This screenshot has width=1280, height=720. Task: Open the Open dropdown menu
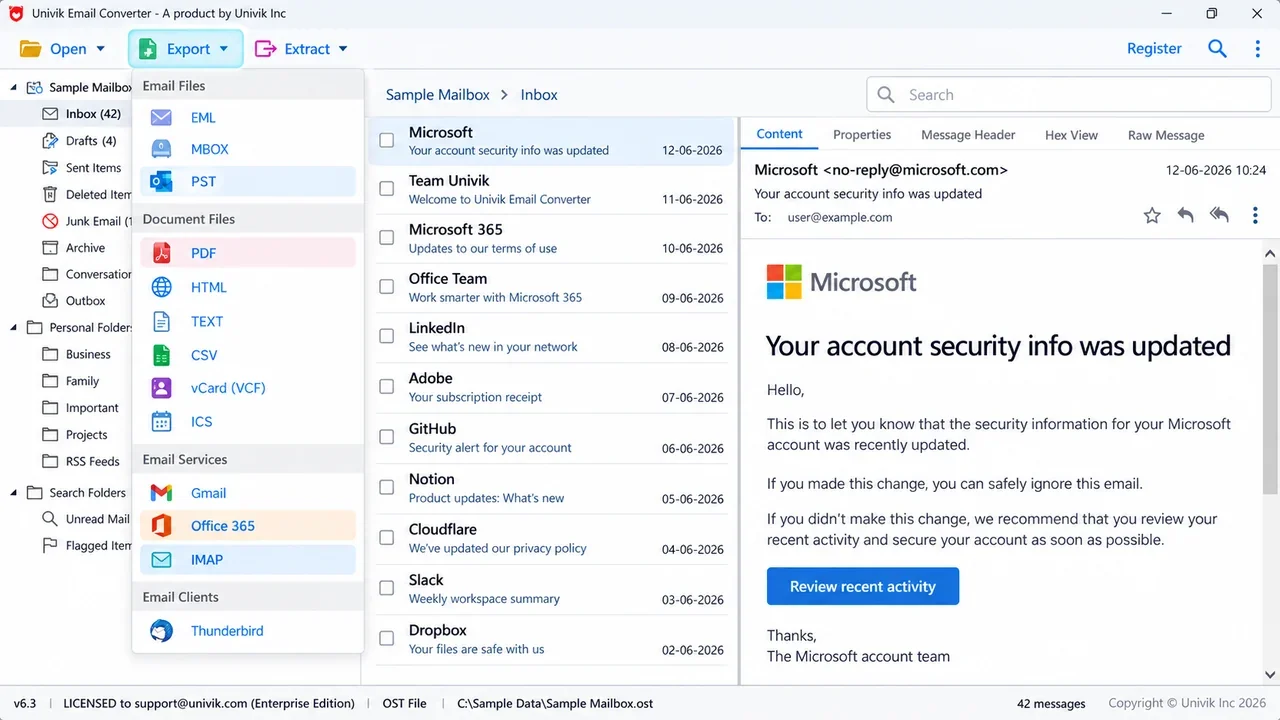pos(62,48)
